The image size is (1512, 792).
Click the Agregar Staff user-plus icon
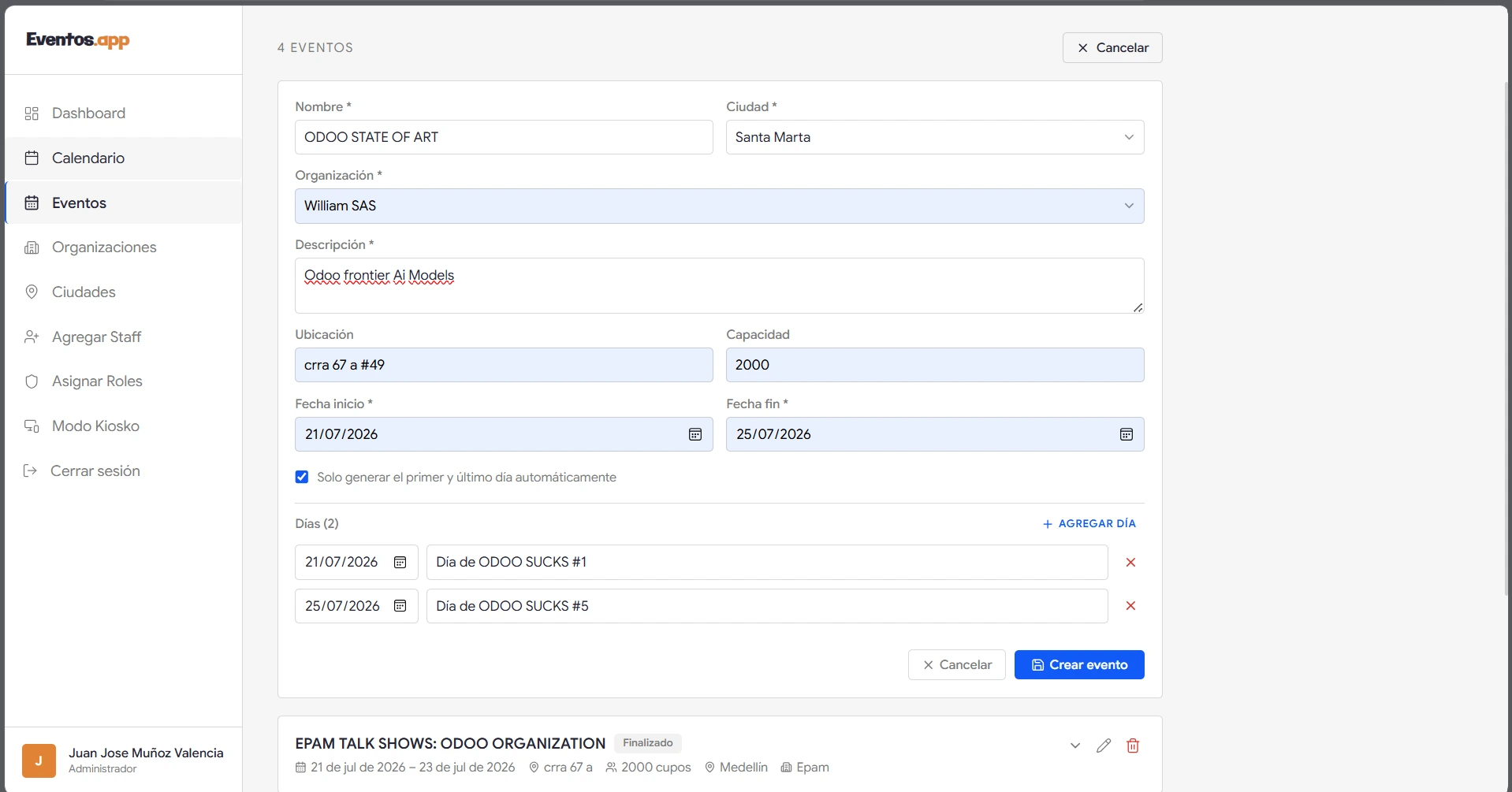pos(32,337)
